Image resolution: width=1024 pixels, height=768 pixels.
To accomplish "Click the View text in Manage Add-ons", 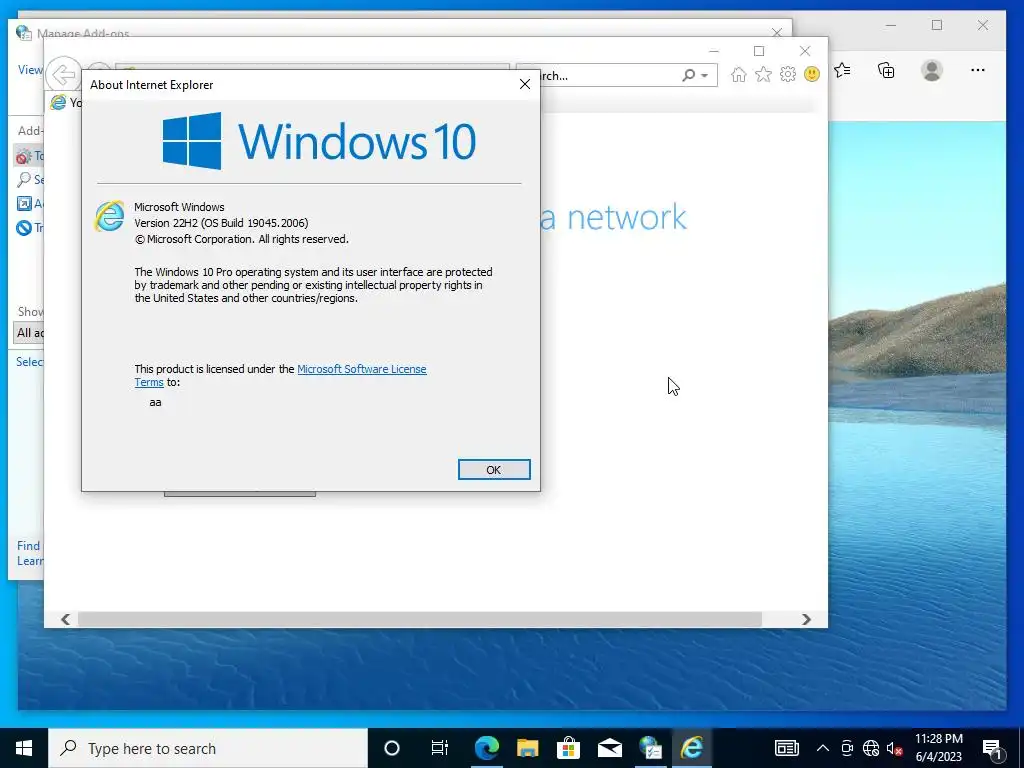I will click(x=30, y=70).
